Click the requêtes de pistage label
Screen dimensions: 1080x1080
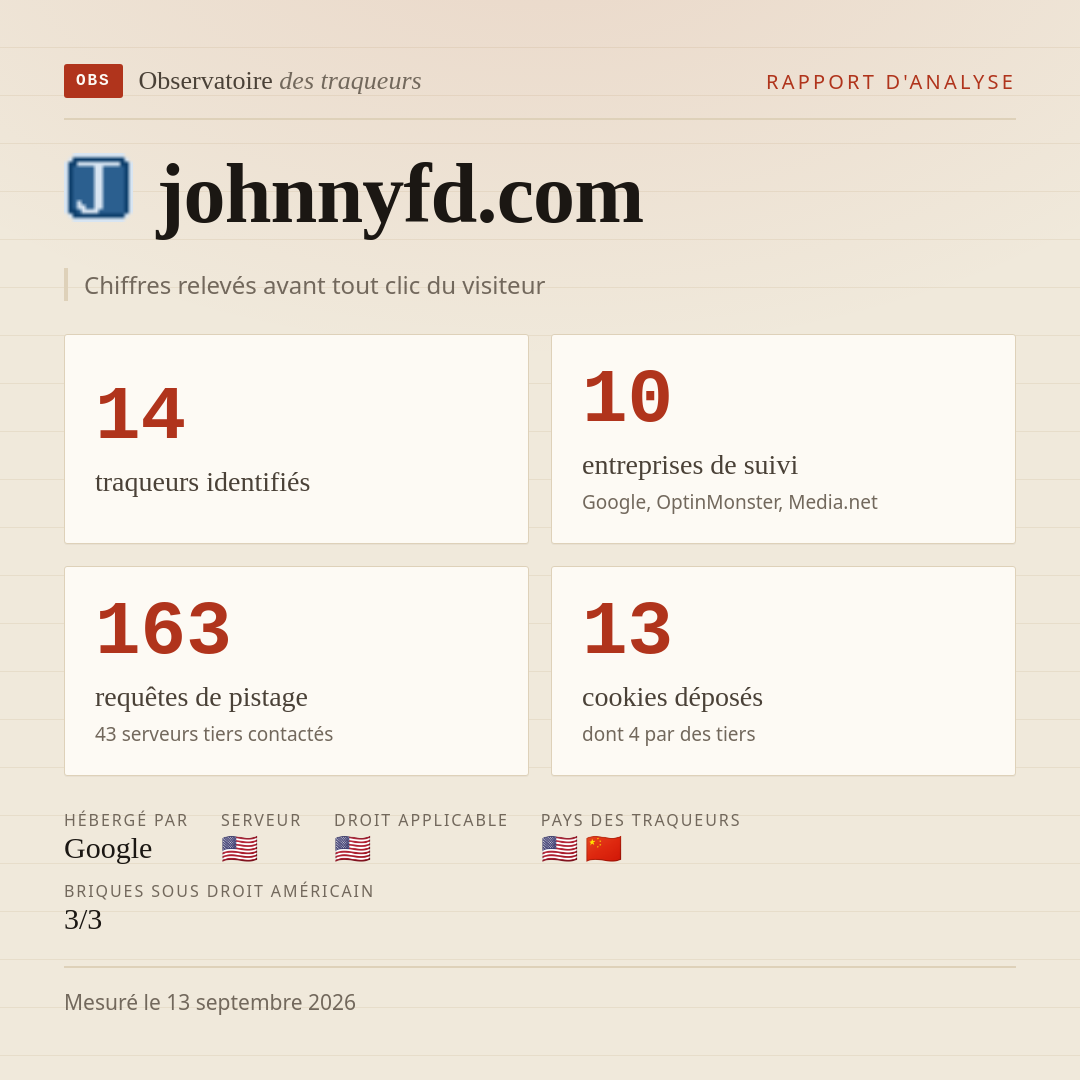(x=201, y=697)
